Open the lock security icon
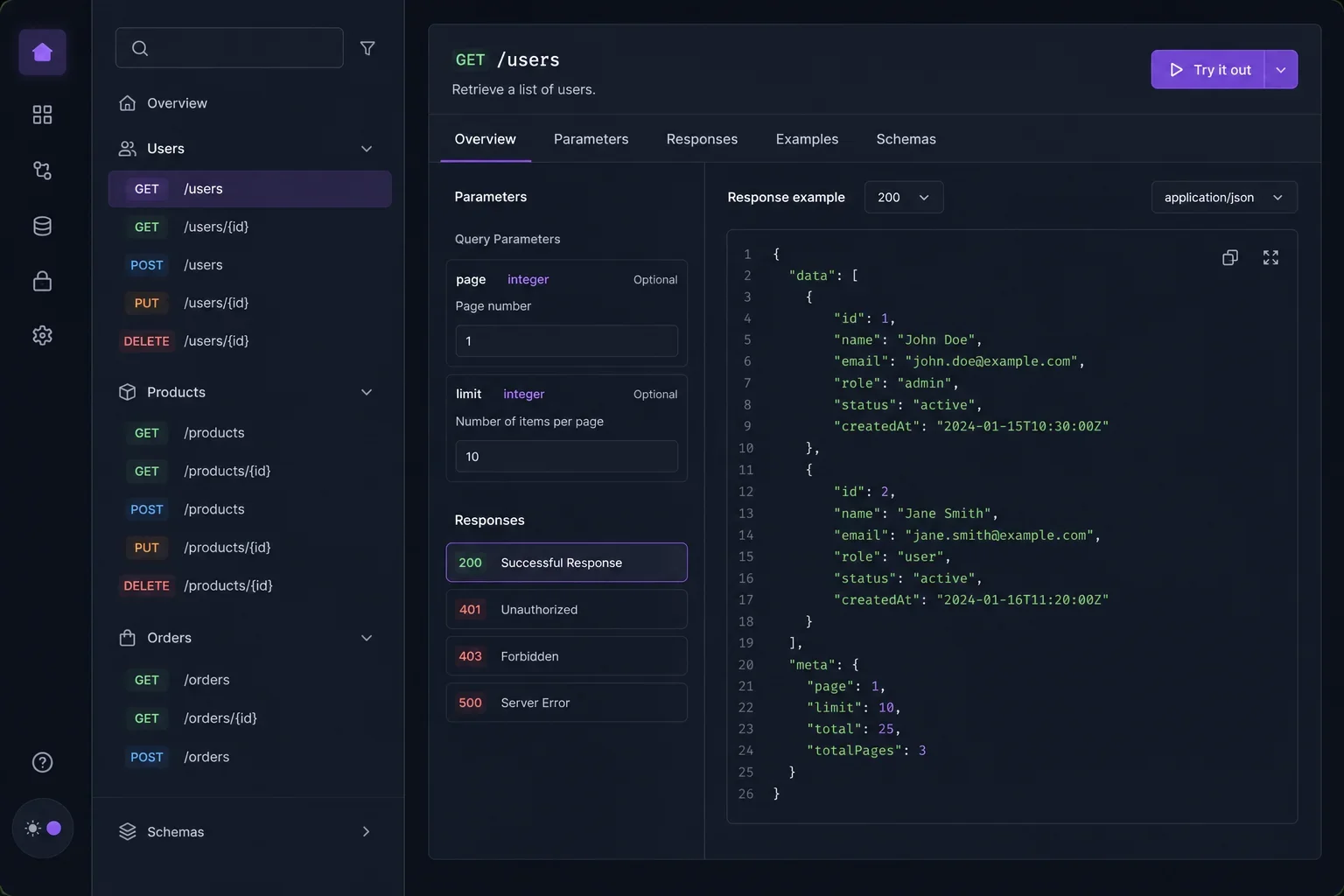The height and width of the screenshot is (896, 1344). [42, 281]
